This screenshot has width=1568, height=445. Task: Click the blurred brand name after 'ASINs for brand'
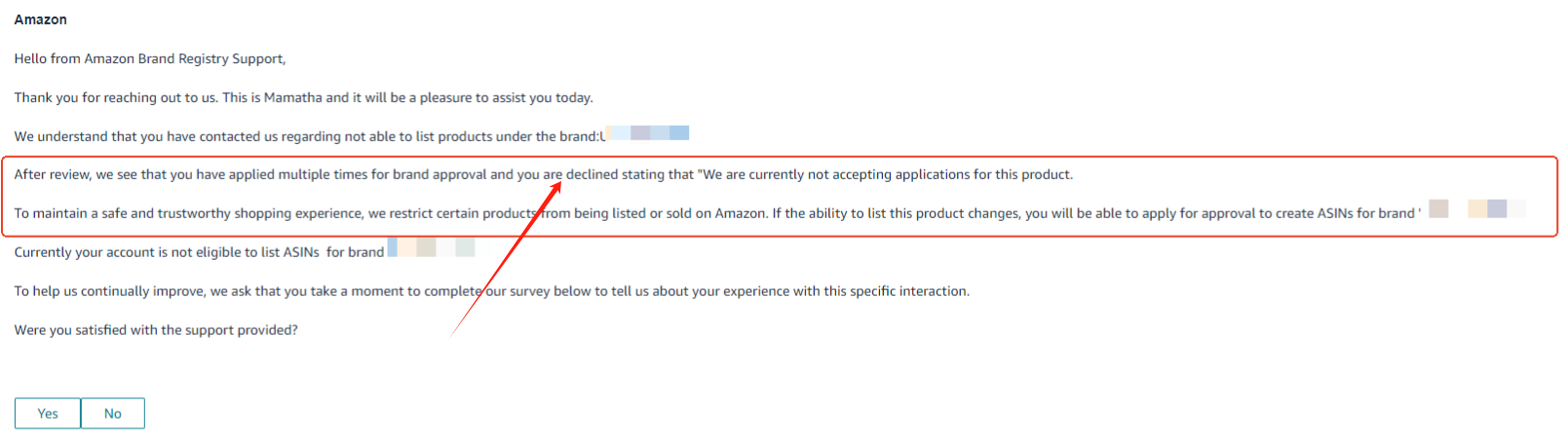(432, 247)
